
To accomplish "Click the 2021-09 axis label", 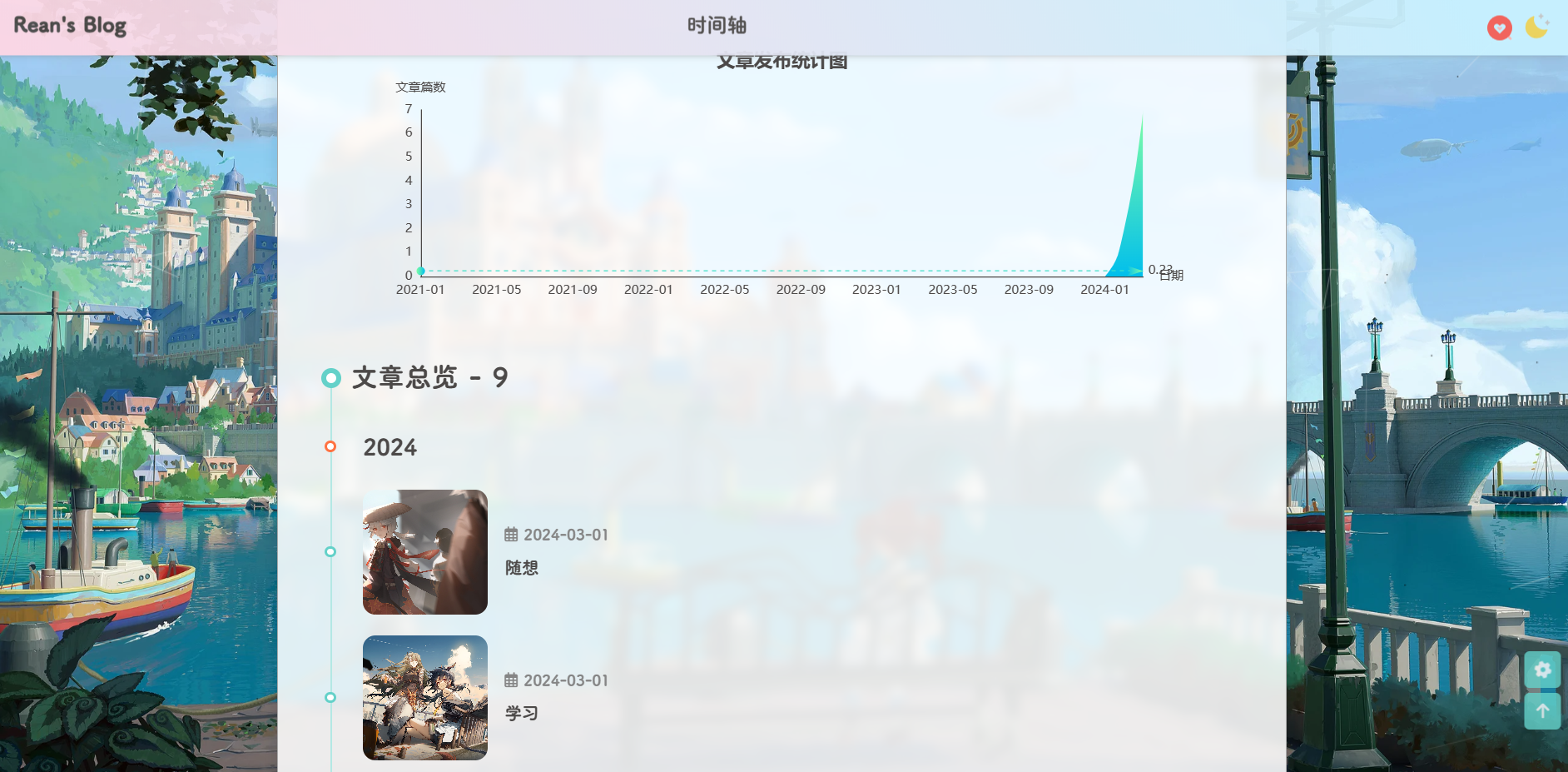I will tap(573, 290).
